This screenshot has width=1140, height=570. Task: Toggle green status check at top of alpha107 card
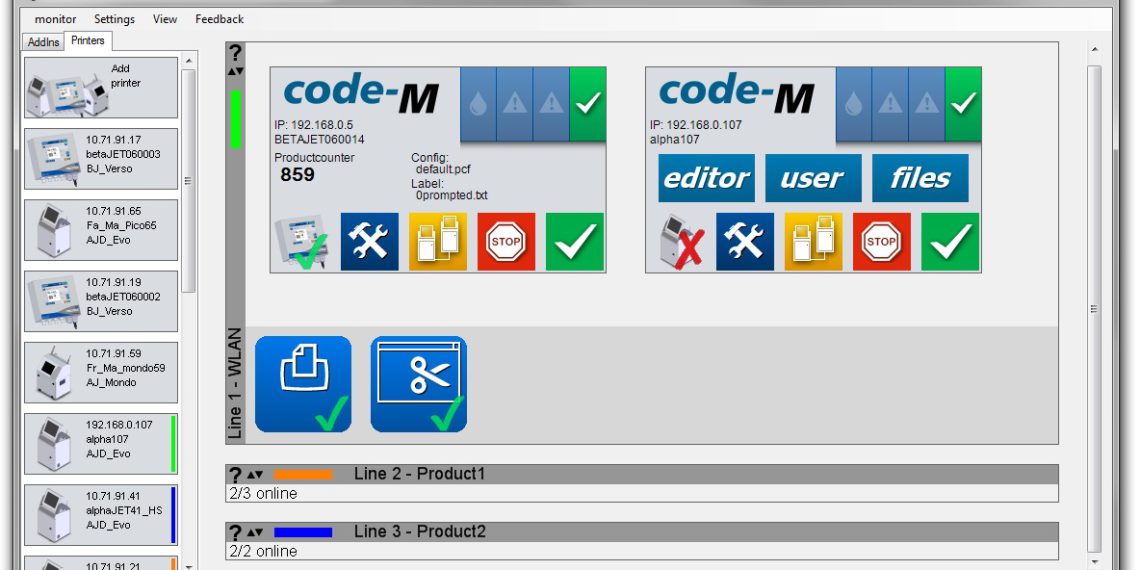[x=963, y=104]
